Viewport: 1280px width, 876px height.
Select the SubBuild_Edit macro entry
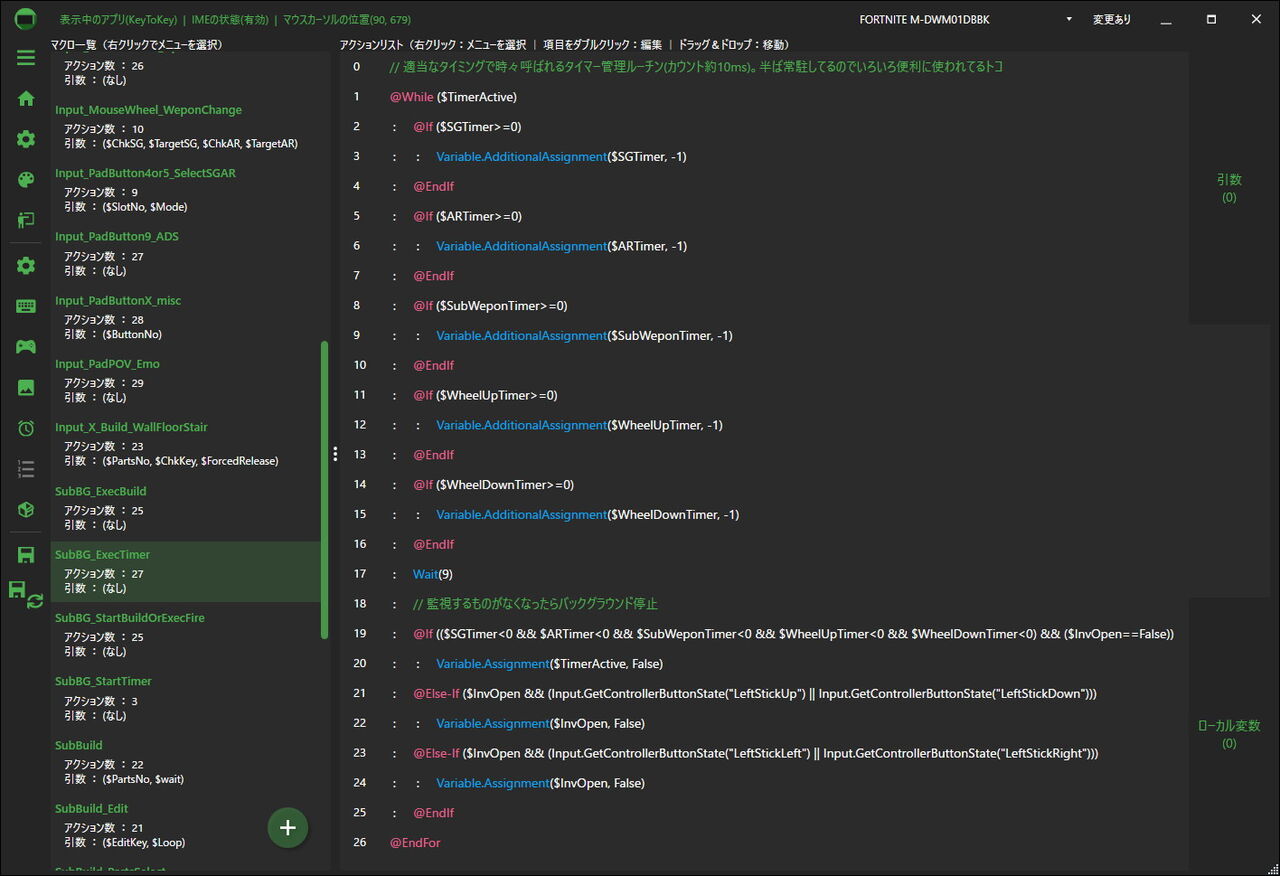pos(92,808)
